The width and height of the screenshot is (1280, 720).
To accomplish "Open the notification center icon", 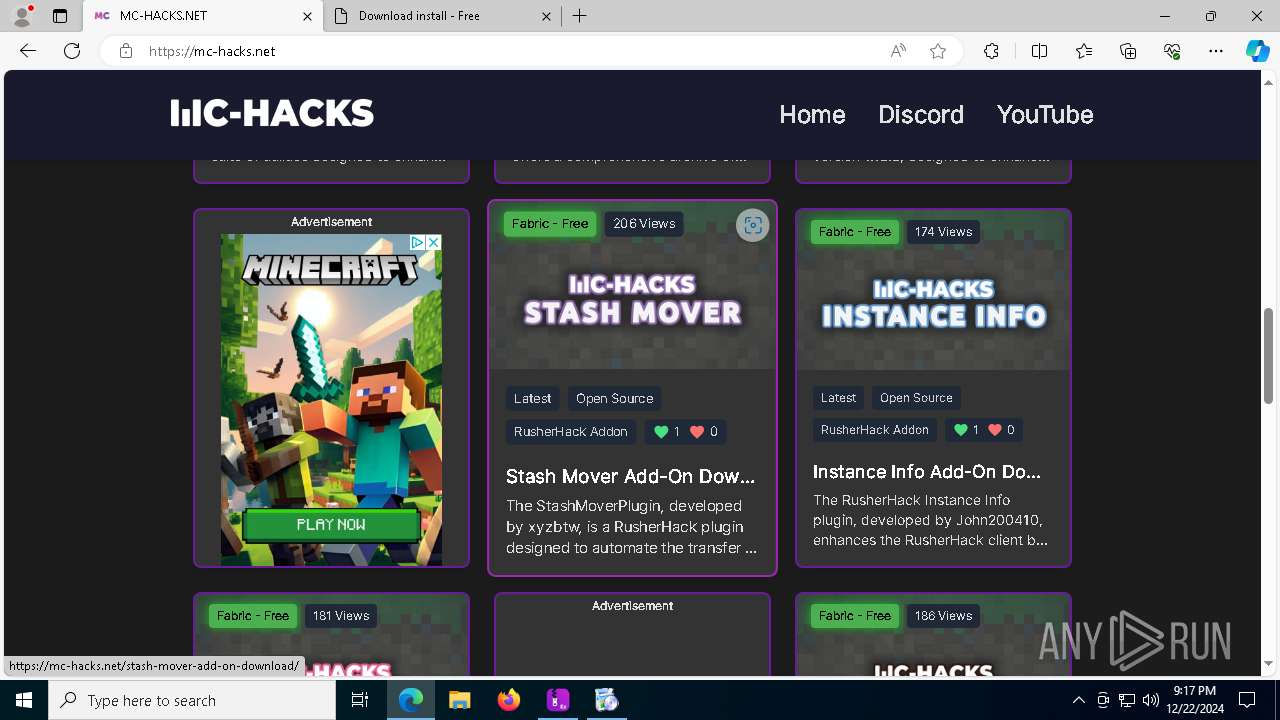I will click(x=1247, y=700).
